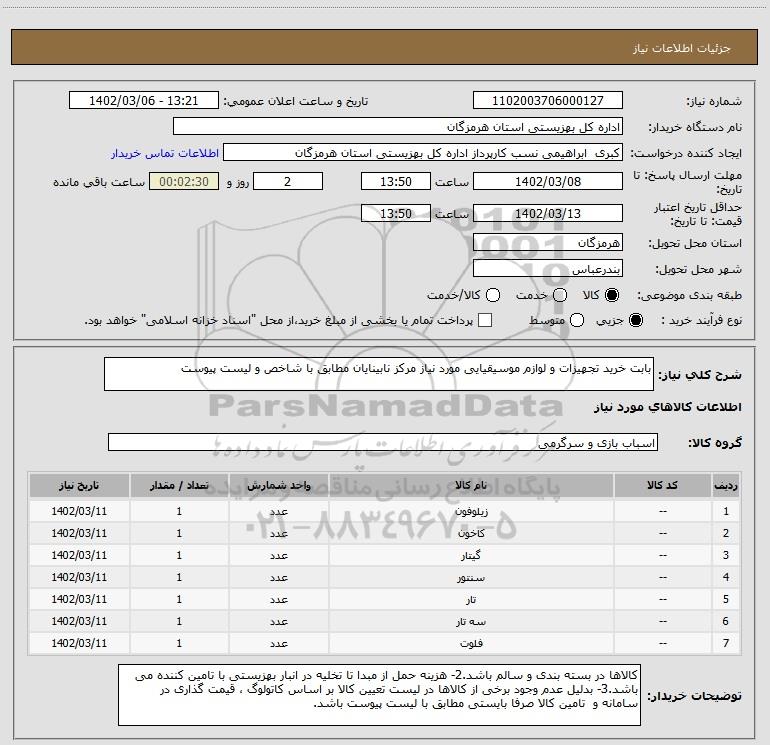Click the buyer organization name field
Viewport: 770px width, 745px height.
coord(398,127)
